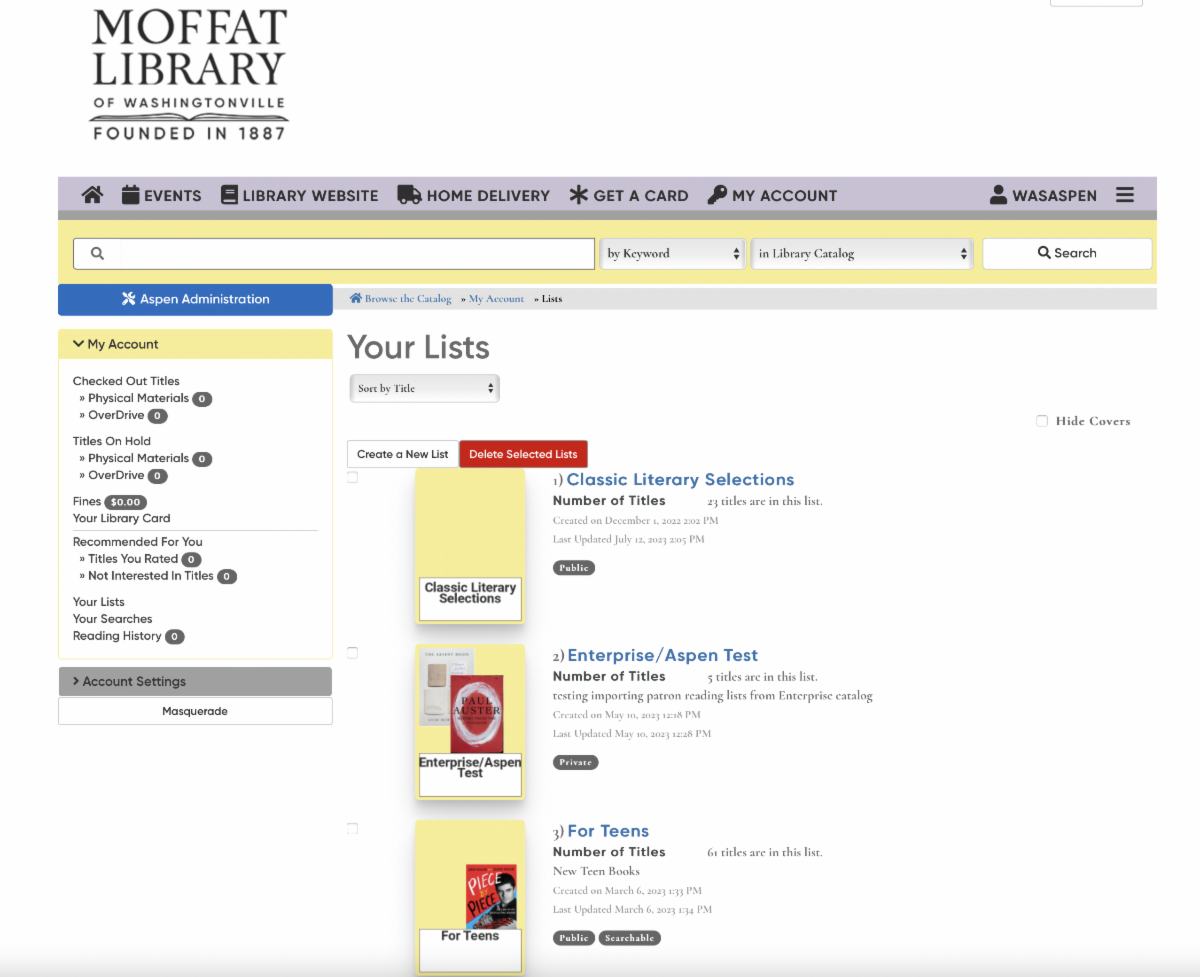Click the Enterprise/Aspen Test cover thumbnail

click(x=470, y=722)
